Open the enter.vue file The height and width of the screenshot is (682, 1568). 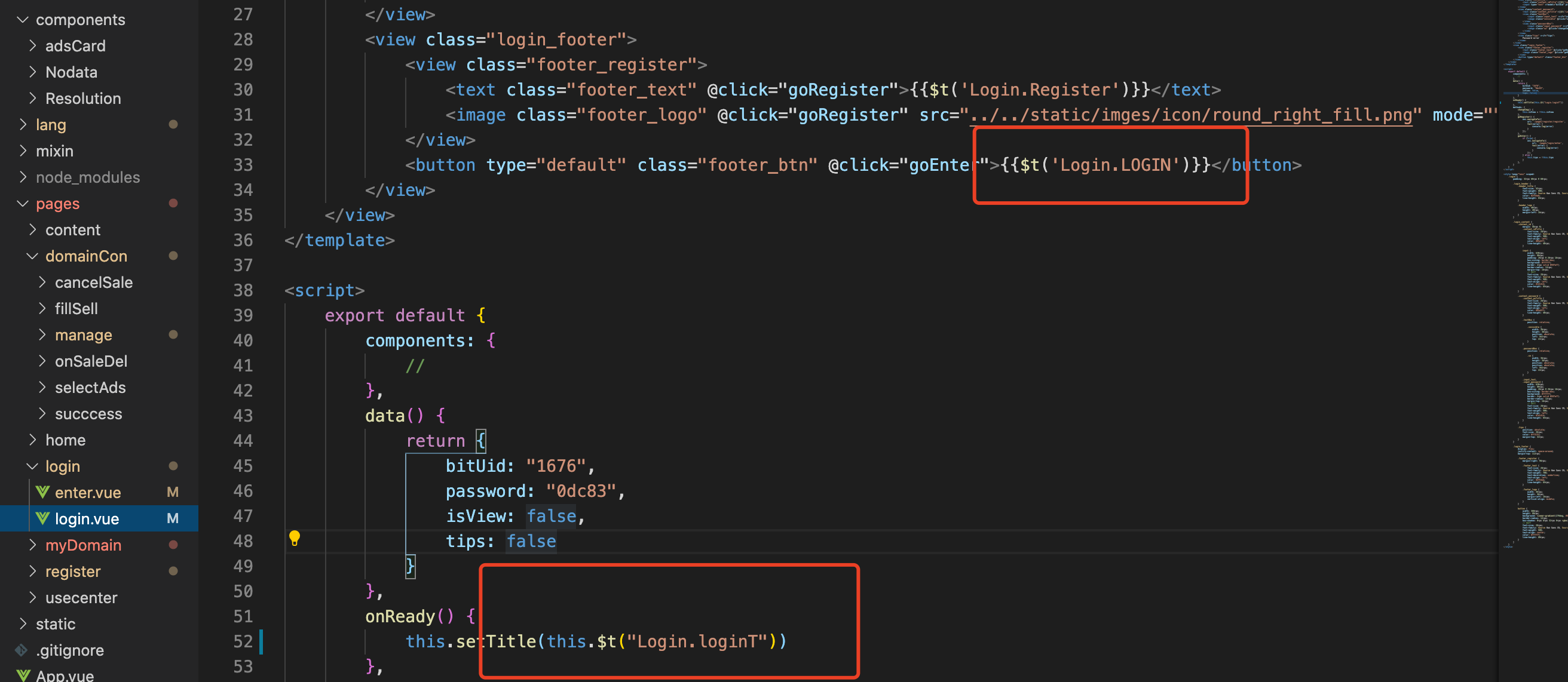(x=88, y=492)
